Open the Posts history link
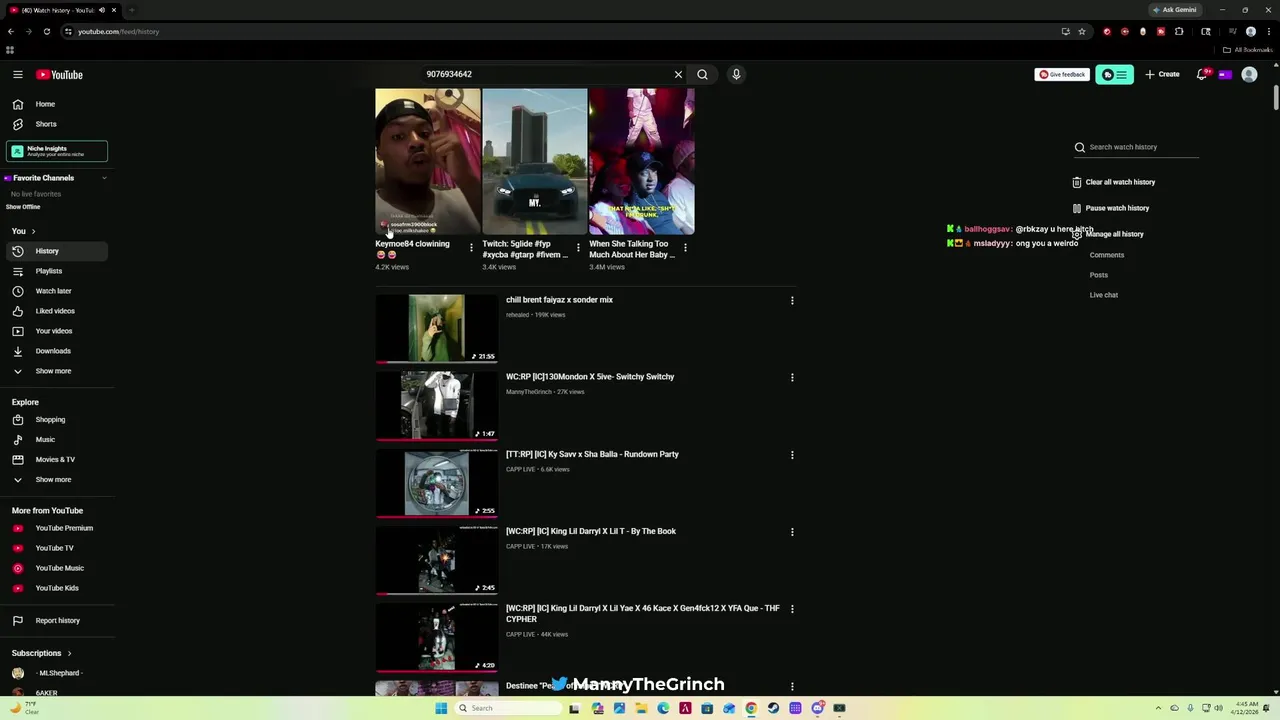 pos(1099,275)
